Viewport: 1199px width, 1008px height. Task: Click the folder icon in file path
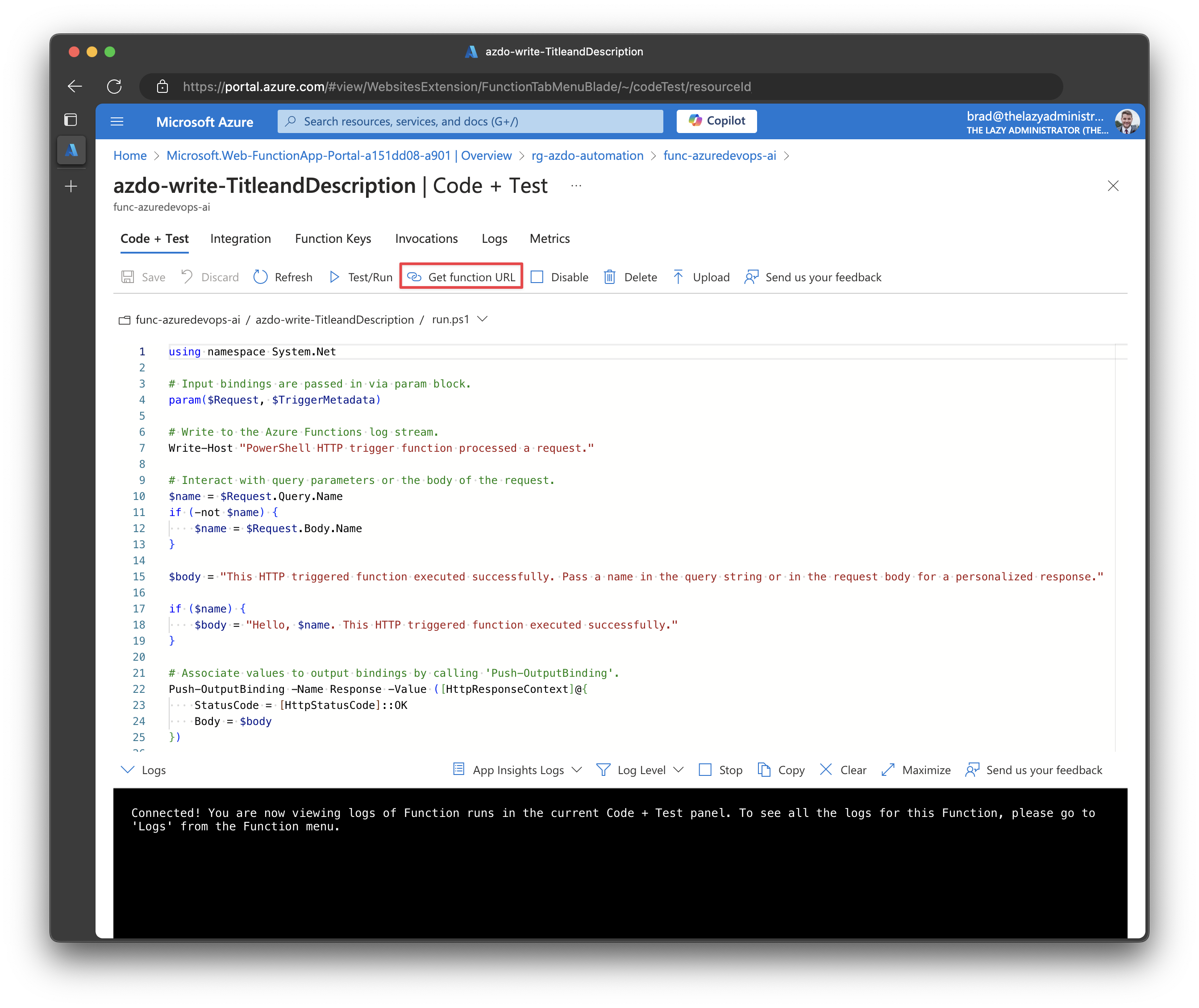124,320
